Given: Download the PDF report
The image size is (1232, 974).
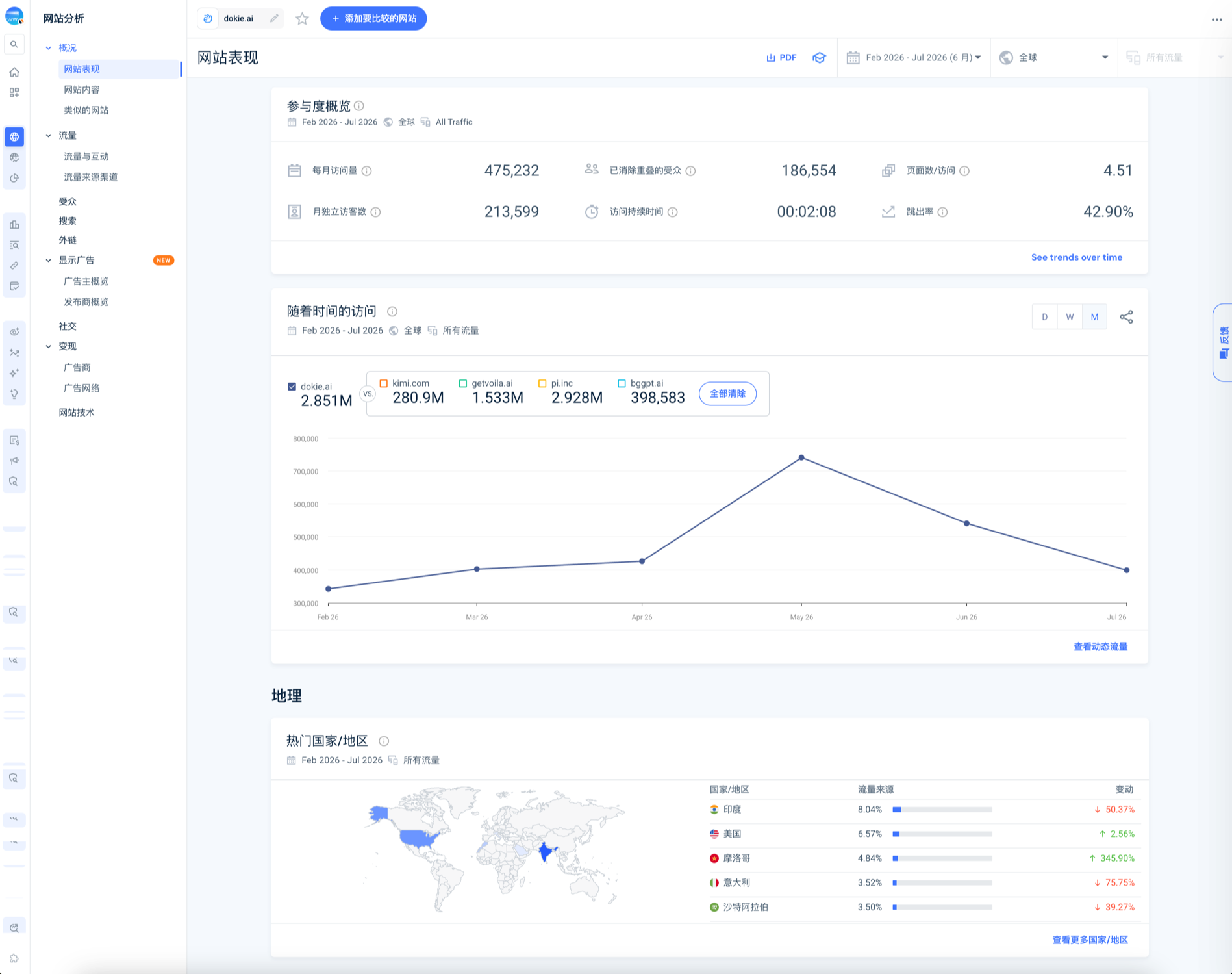Looking at the screenshot, I should (x=781, y=58).
